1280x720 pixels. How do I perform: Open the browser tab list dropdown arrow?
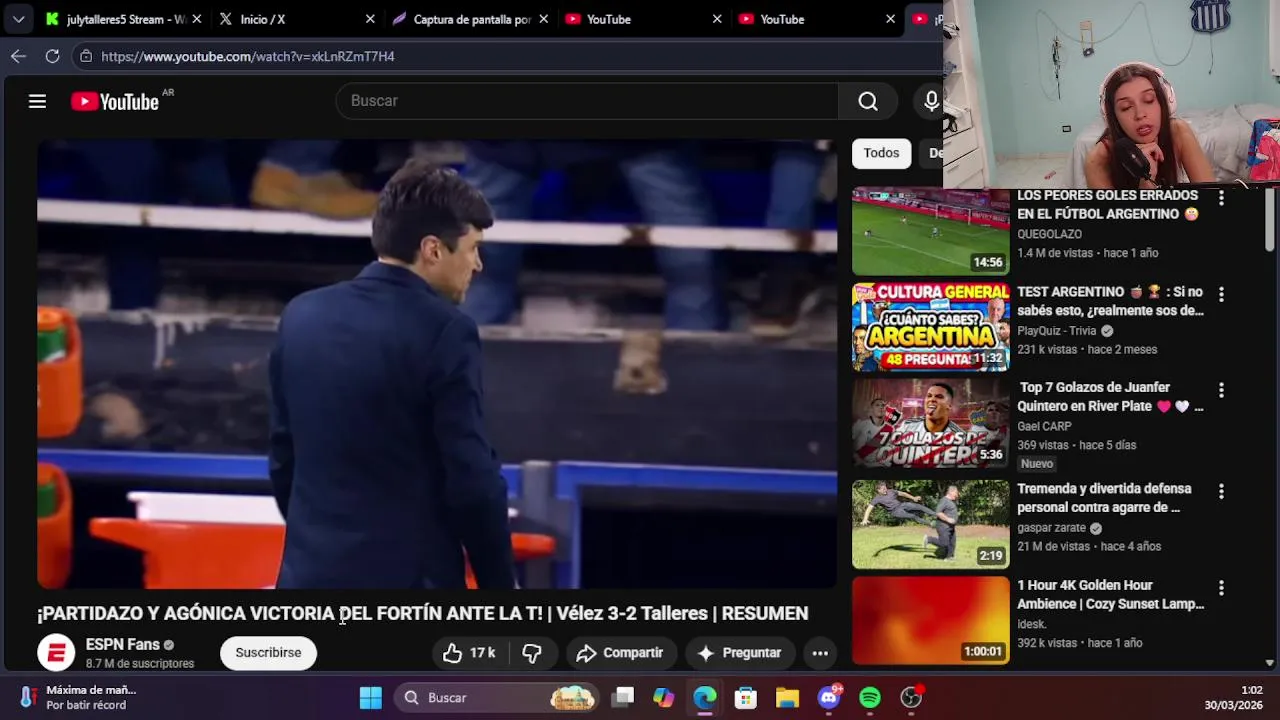[18, 19]
